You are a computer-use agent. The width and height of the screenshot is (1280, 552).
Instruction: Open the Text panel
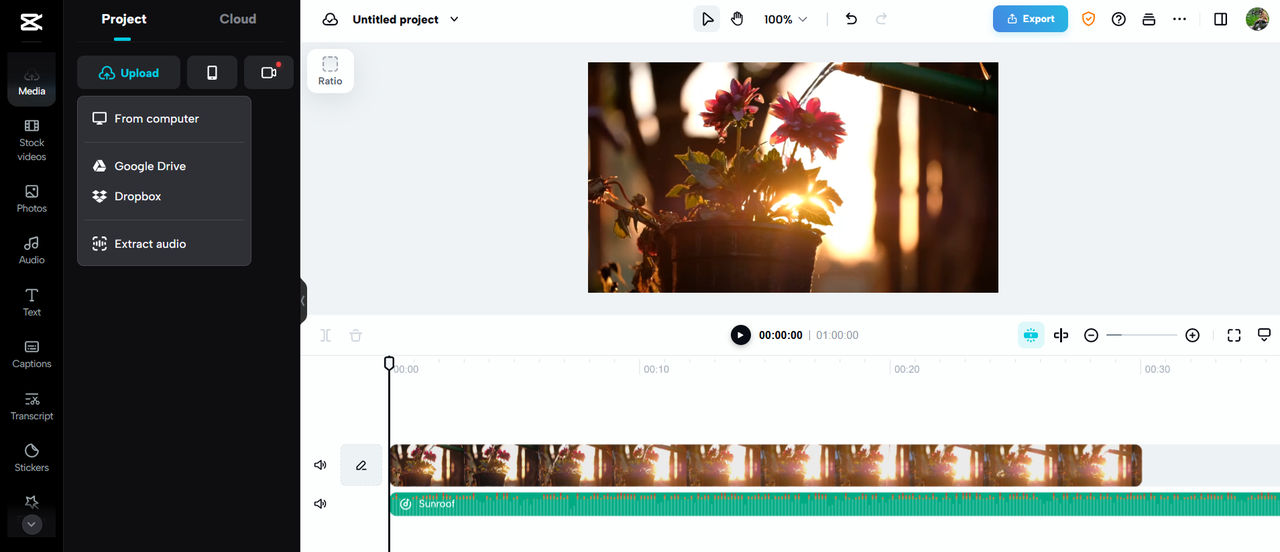pyautogui.click(x=31, y=302)
